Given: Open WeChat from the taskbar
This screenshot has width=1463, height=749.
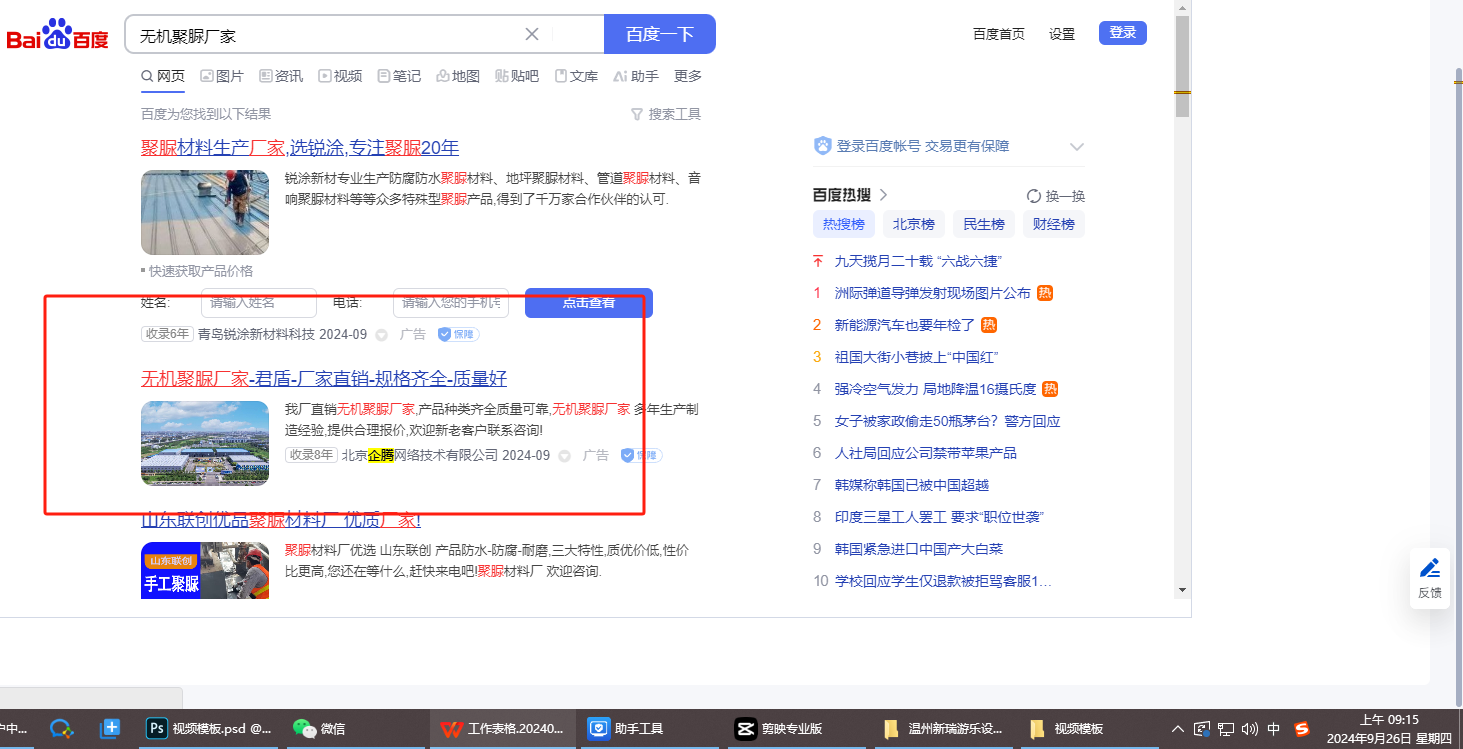Looking at the screenshot, I should pos(319,728).
